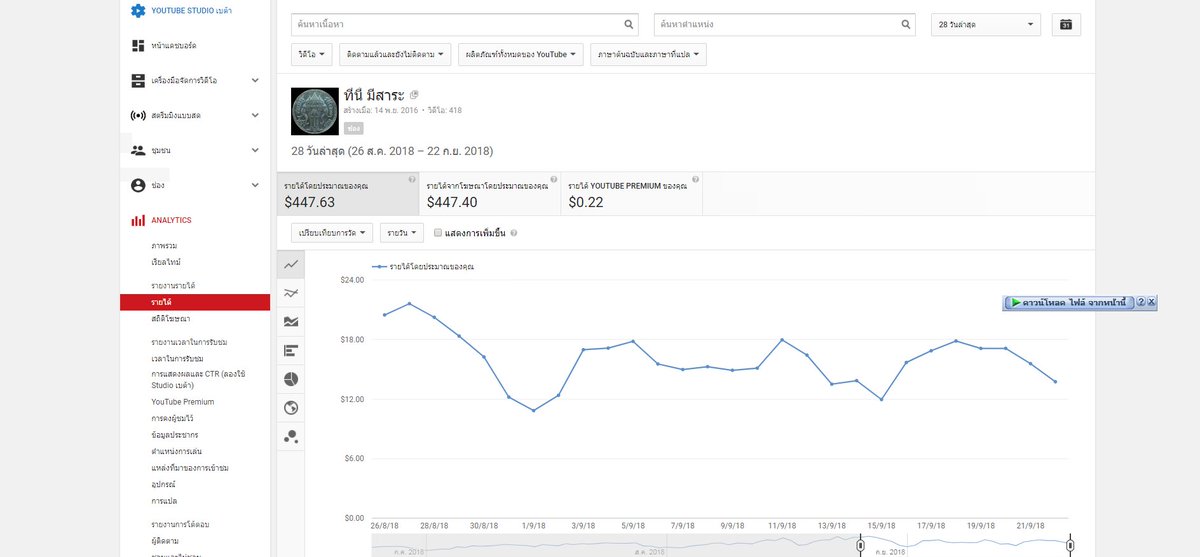Open the dashboard grid icon in sidebar
1200x557 pixels.
point(138,46)
